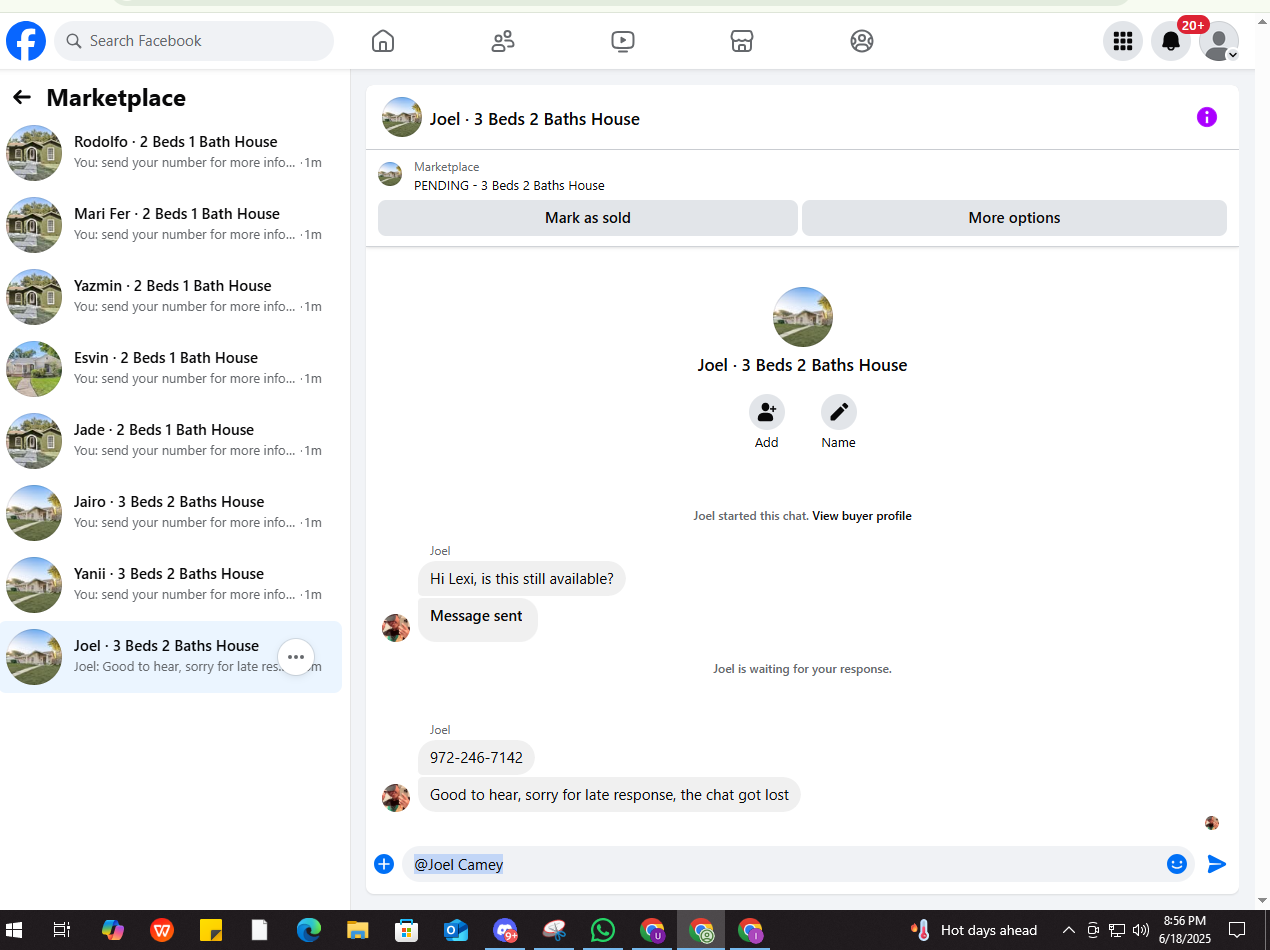Viewport: 1270px width, 950px height.
Task: Open File Explorer from the taskbar
Action: click(x=358, y=930)
